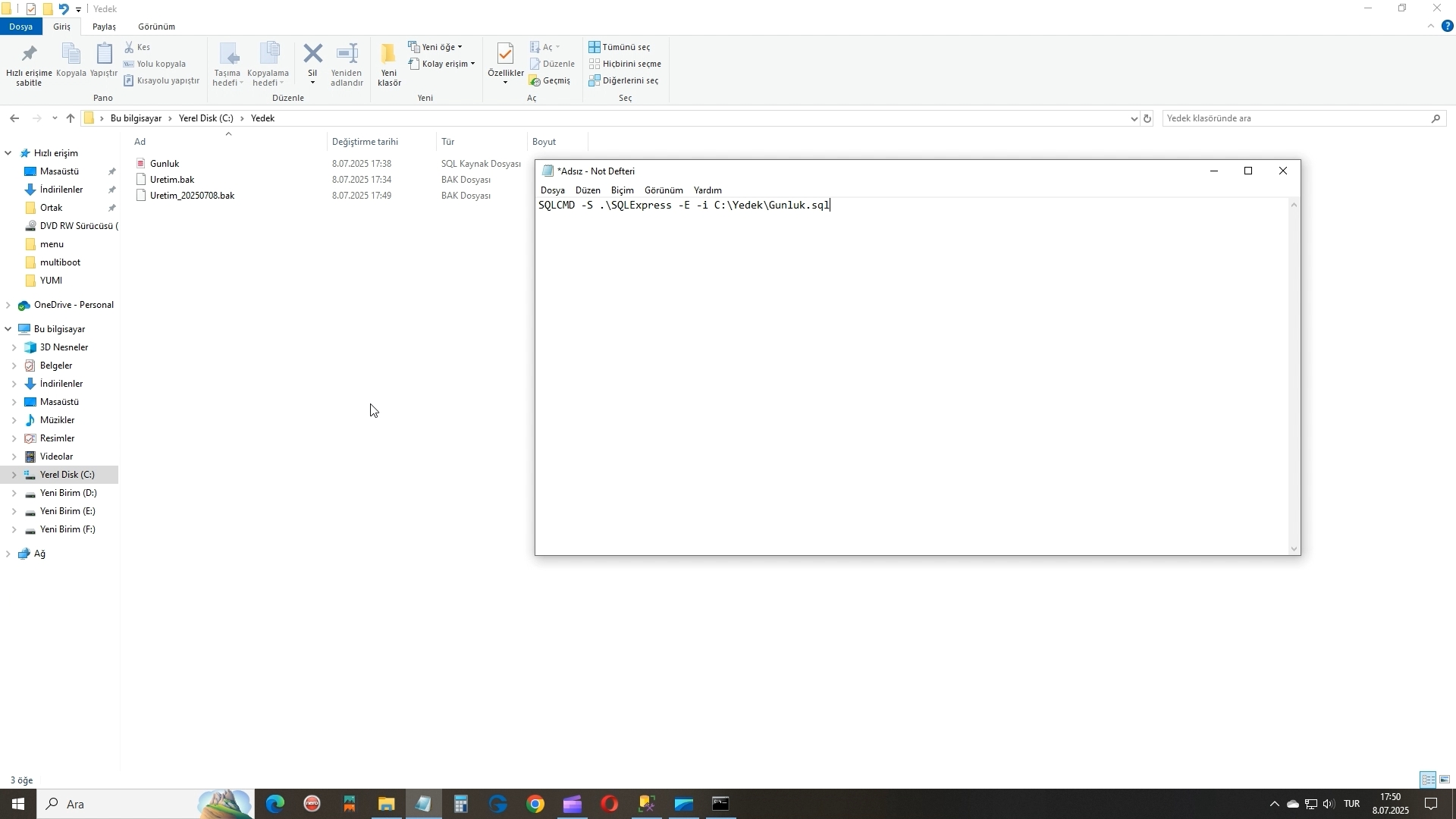The height and width of the screenshot is (819, 1456).
Task: Switch to details view icon in status bar
Action: (x=1429, y=780)
